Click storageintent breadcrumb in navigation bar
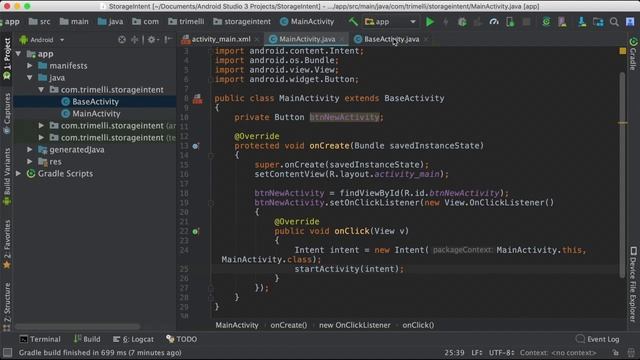Image resolution: width=640 pixels, height=360 pixels. pos(242,22)
